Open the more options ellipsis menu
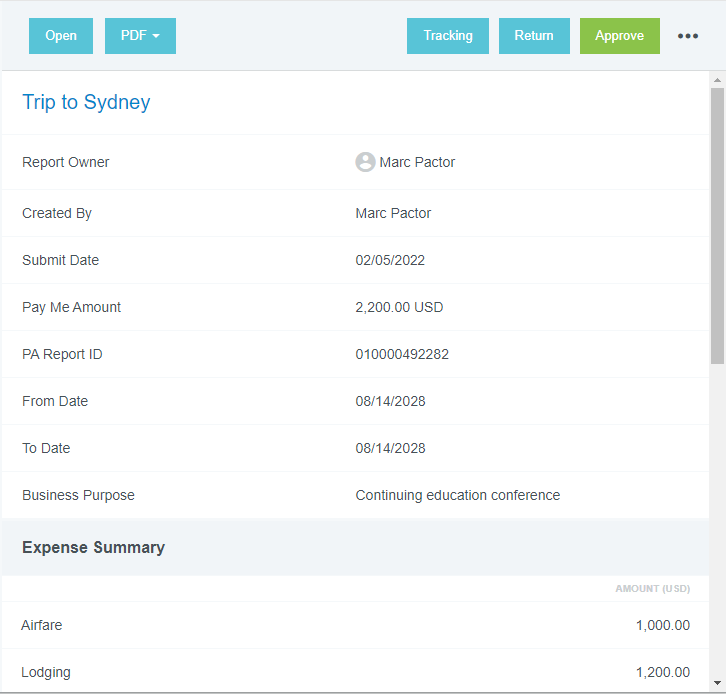 (x=688, y=36)
